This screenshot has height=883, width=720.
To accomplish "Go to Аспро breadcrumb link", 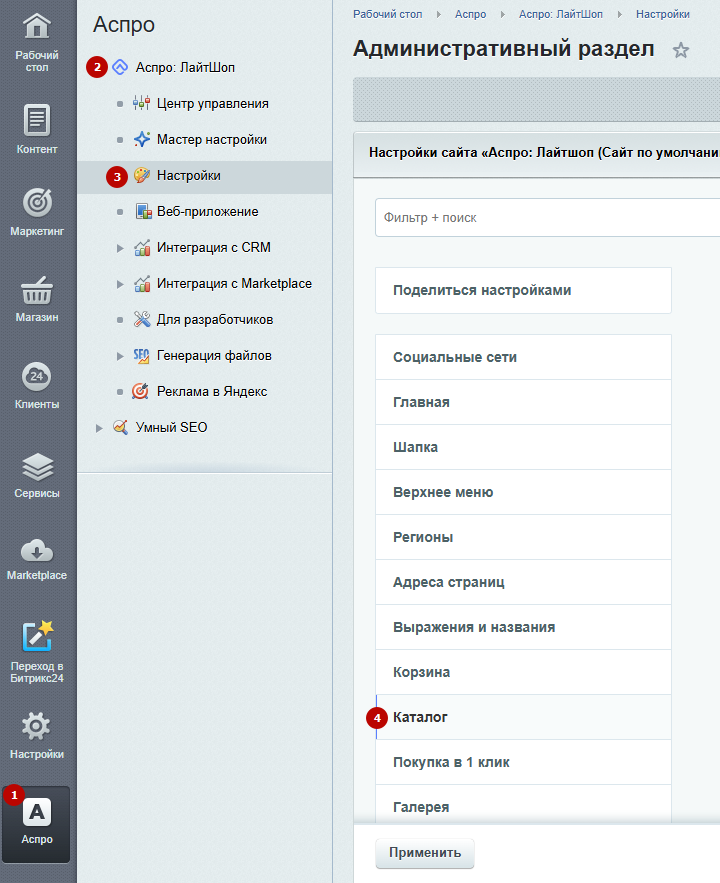I will coord(471,15).
